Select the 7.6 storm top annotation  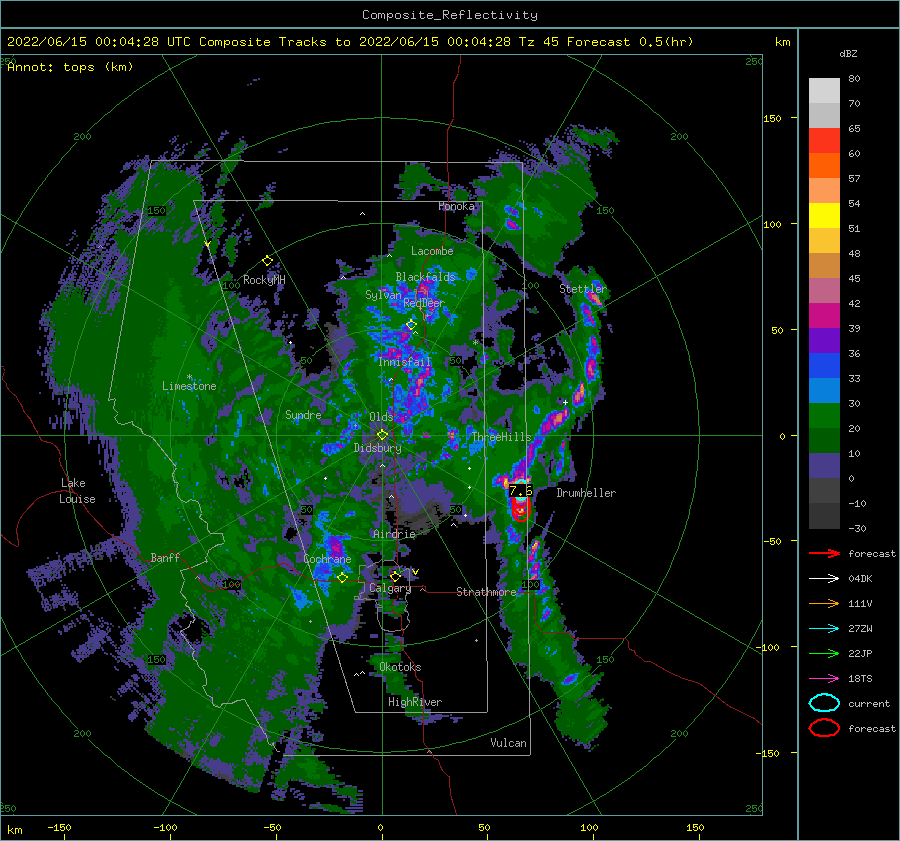[521, 490]
